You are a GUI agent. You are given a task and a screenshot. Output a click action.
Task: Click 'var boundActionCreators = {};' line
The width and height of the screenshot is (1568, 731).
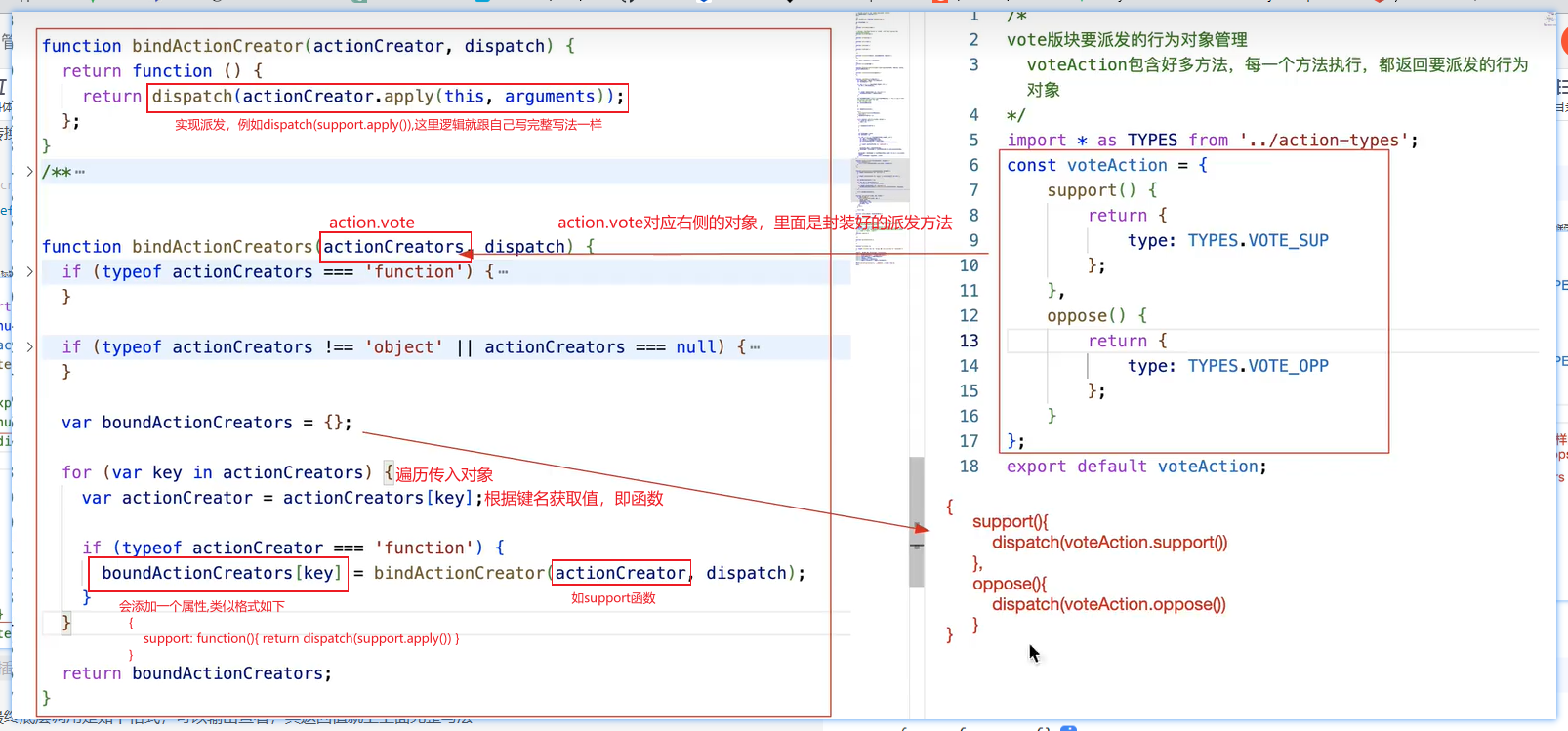click(207, 423)
